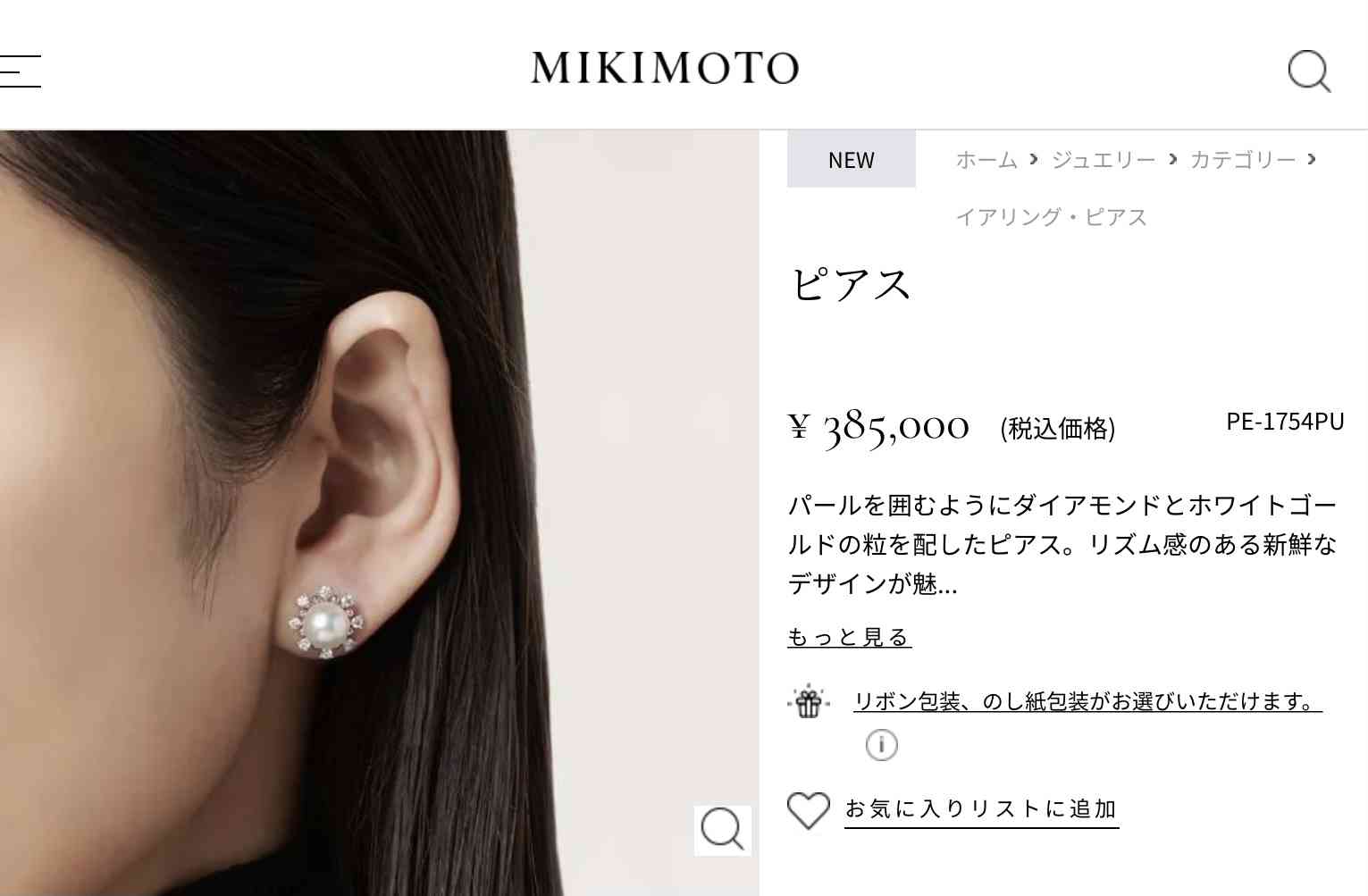Open the ホーム breadcrumb link
Screen dimensions: 1368x896
[x=986, y=160]
